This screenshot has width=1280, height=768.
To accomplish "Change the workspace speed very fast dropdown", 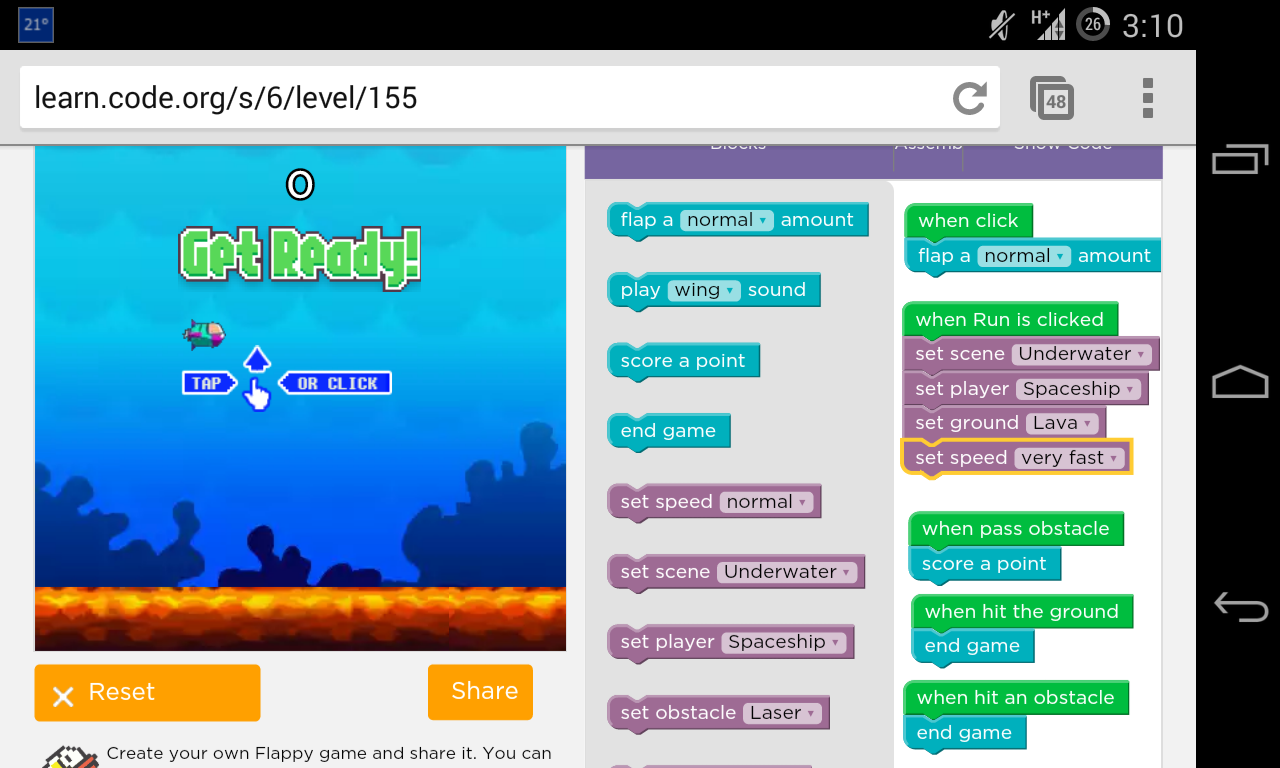I will tap(1069, 458).
